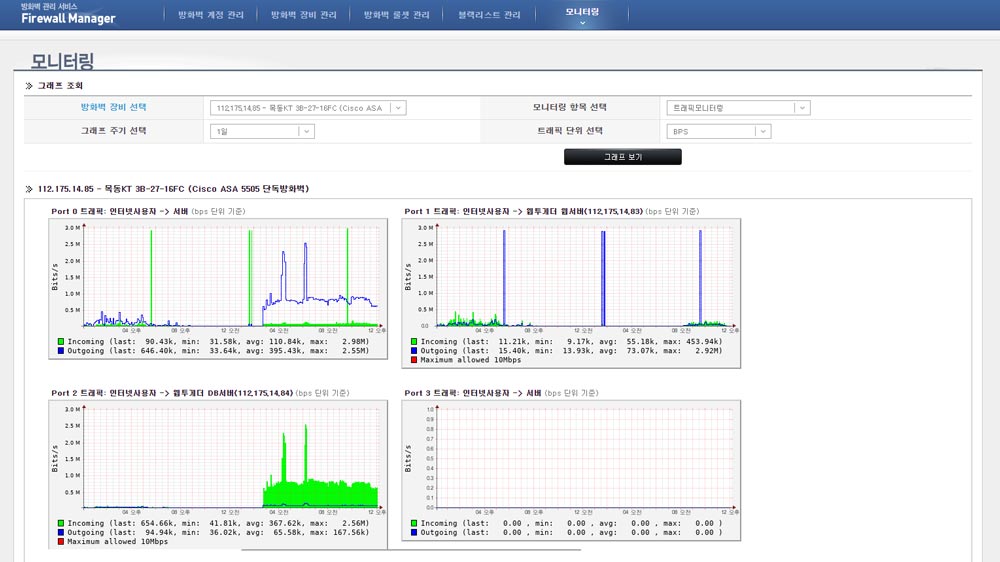Click green Incoming swatch in Port 2 legend

(x=61, y=523)
